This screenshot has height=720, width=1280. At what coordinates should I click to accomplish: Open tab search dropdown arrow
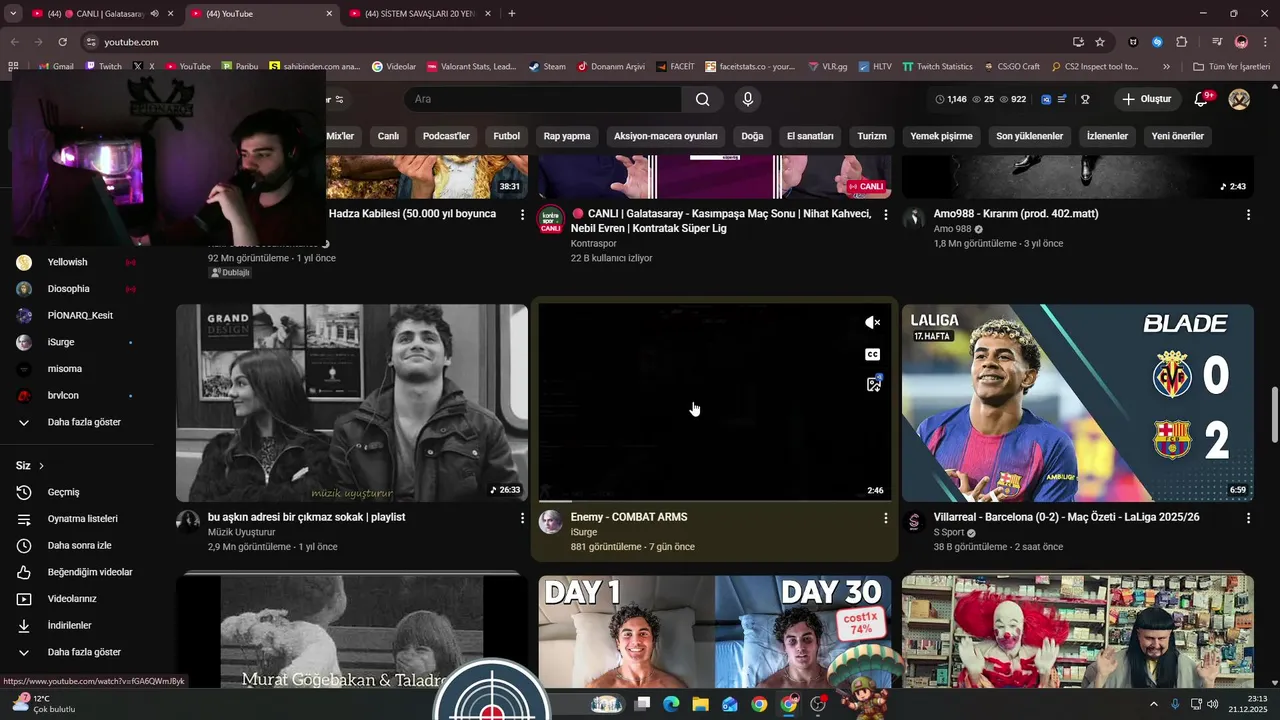click(13, 14)
